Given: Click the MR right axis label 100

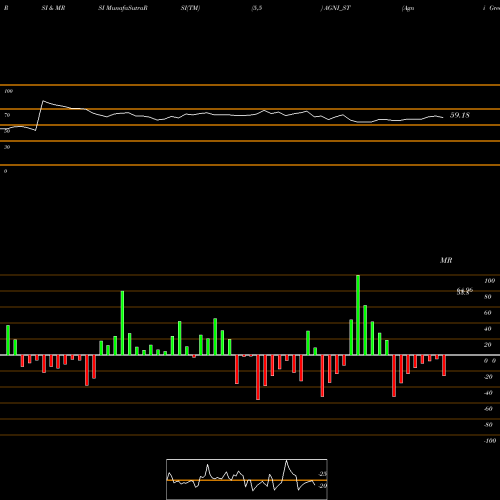Looking at the screenshot, I should pos(489,281).
